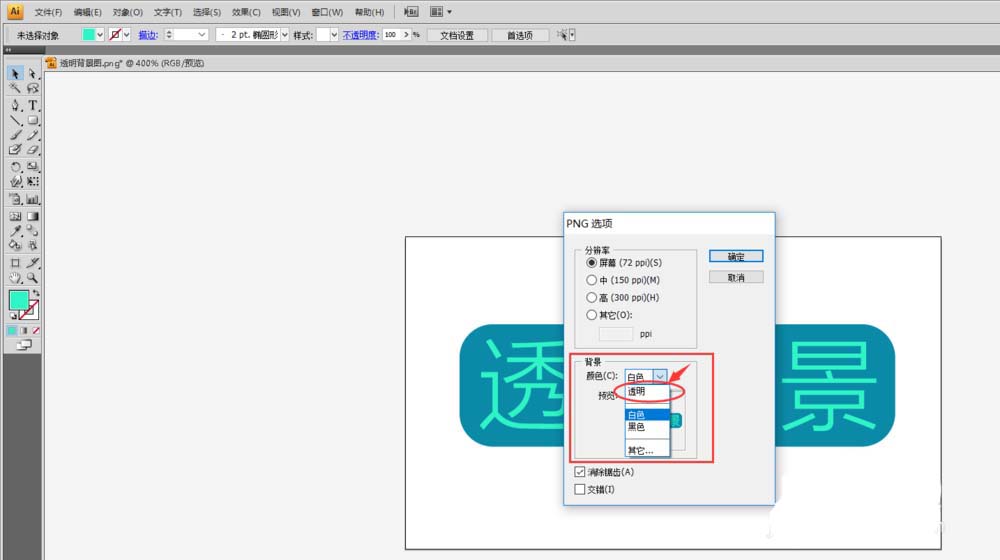The width and height of the screenshot is (1000, 560).
Task: Choose the Rectangle shape tool
Action: (x=33, y=120)
